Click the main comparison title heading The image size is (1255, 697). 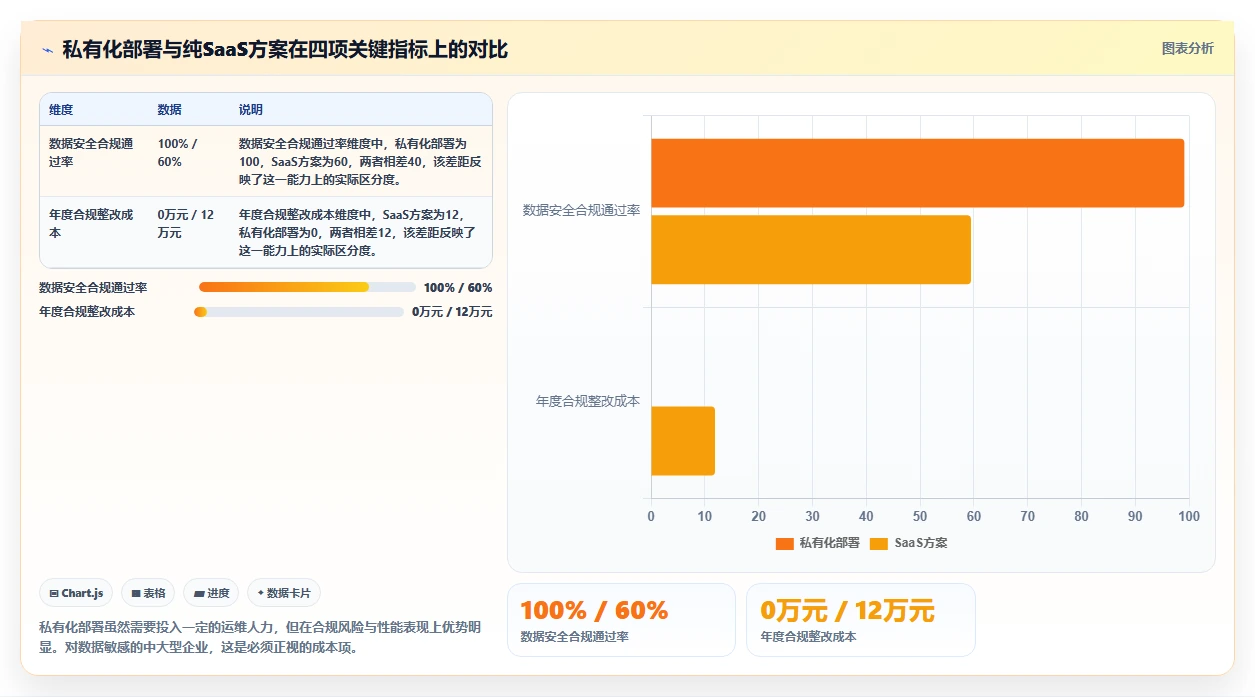click(x=285, y=49)
